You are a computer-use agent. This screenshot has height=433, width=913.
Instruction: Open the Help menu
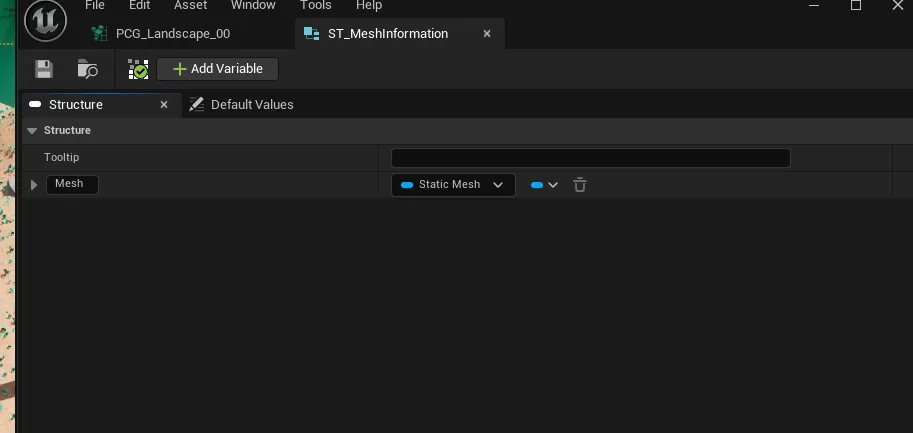(369, 5)
